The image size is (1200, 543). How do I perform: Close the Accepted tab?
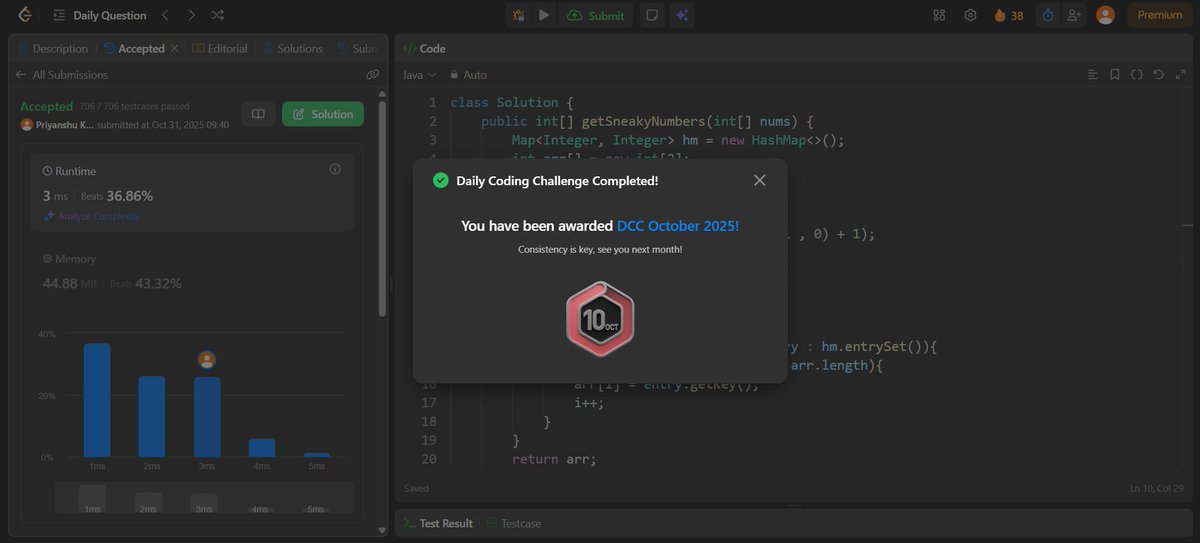174,48
